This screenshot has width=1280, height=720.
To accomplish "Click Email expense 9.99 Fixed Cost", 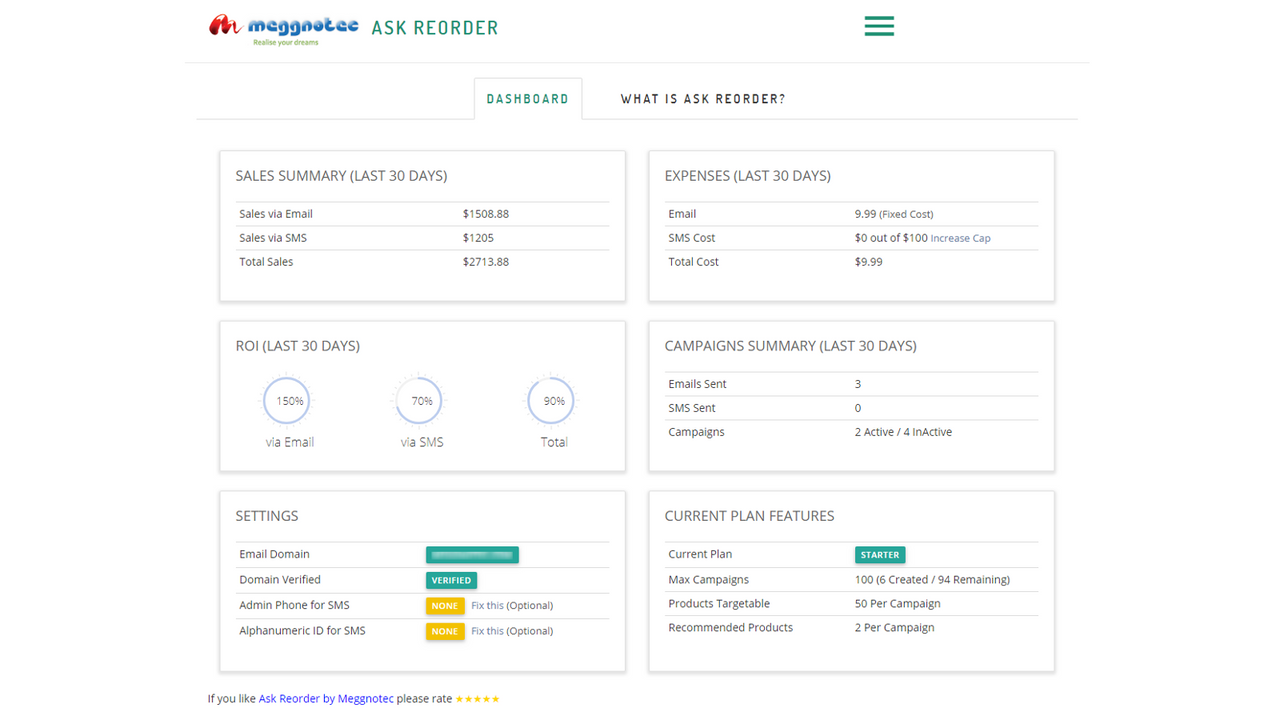I will coord(894,214).
